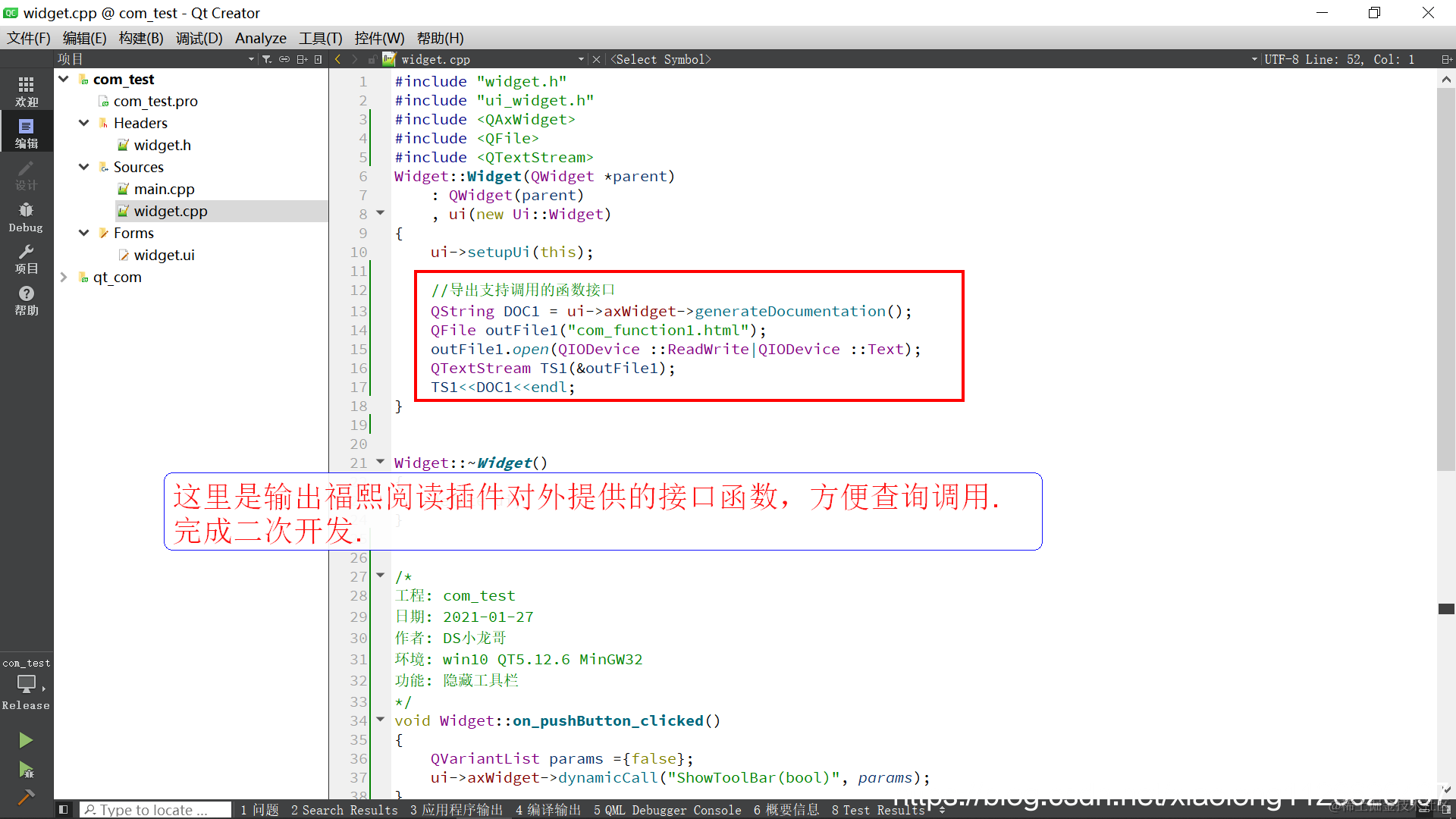Toggle file read-only lock icon
The width and height of the screenshot is (1456, 819).
pos(372,59)
